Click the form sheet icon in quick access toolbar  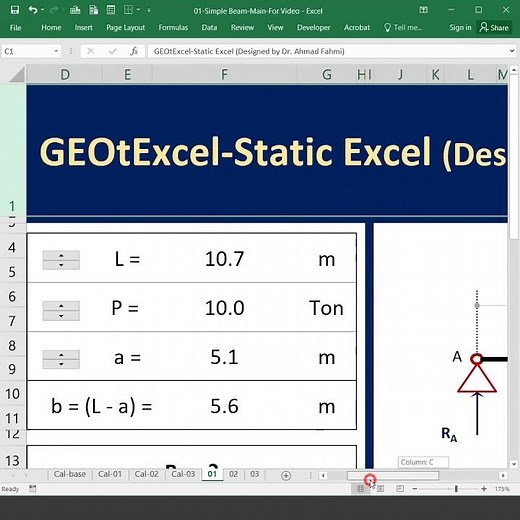click(x=111, y=10)
